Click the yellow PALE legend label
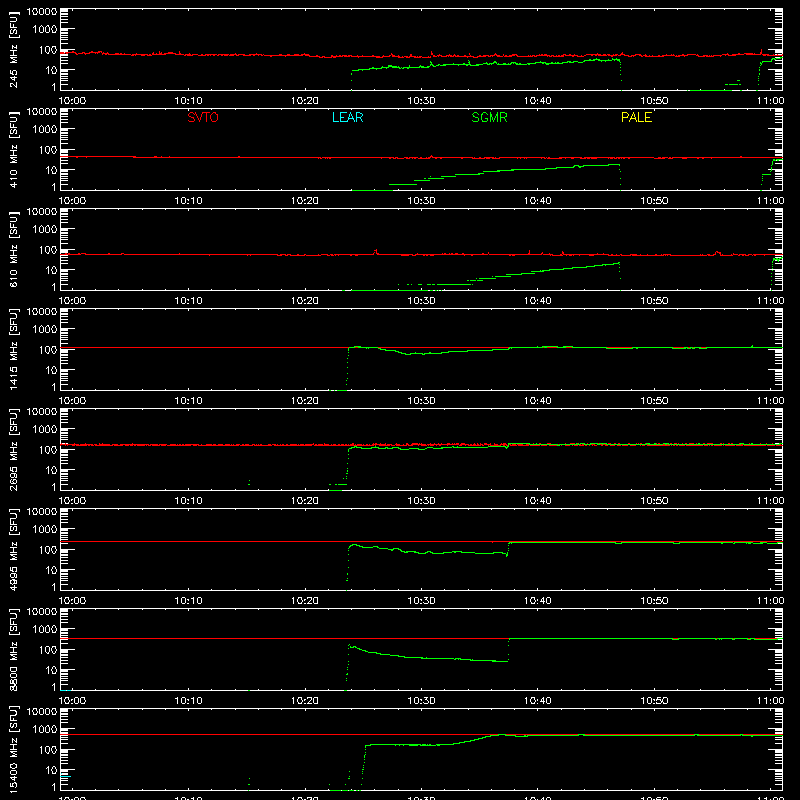 pos(636,117)
